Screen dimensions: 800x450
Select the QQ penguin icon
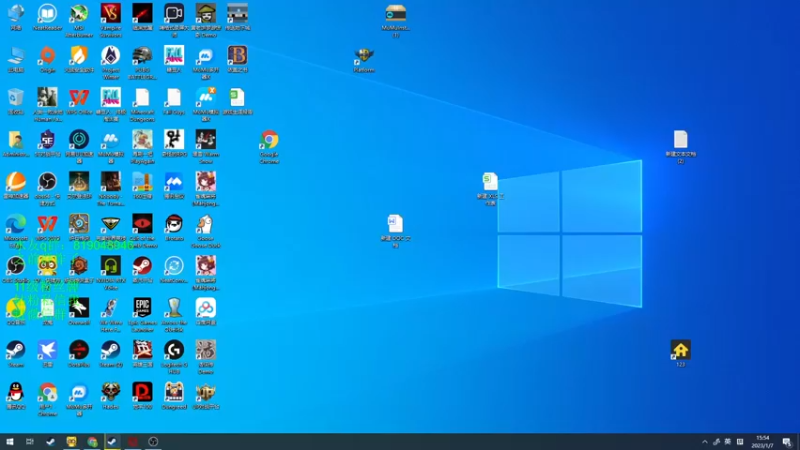tap(16, 393)
